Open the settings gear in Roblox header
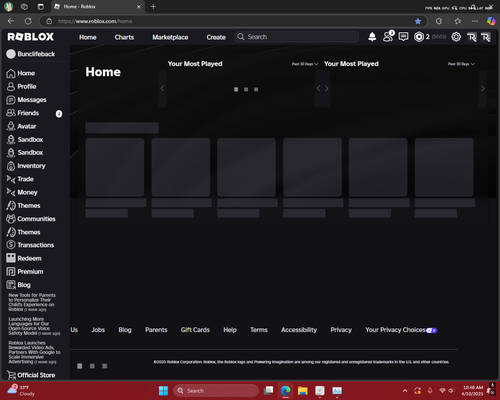500x400 pixels. tap(456, 37)
